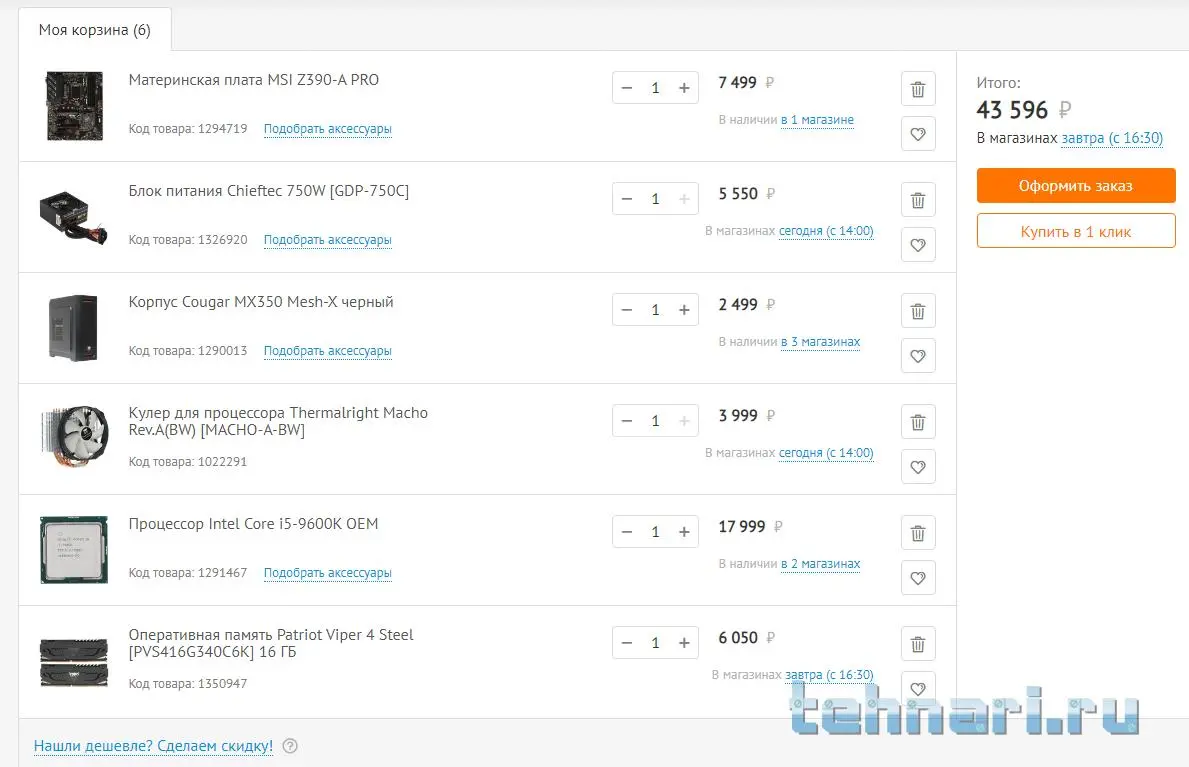The image size is (1189, 767).
Task: Click quantity field of Intel Core i5-9600K
Action: (x=655, y=532)
